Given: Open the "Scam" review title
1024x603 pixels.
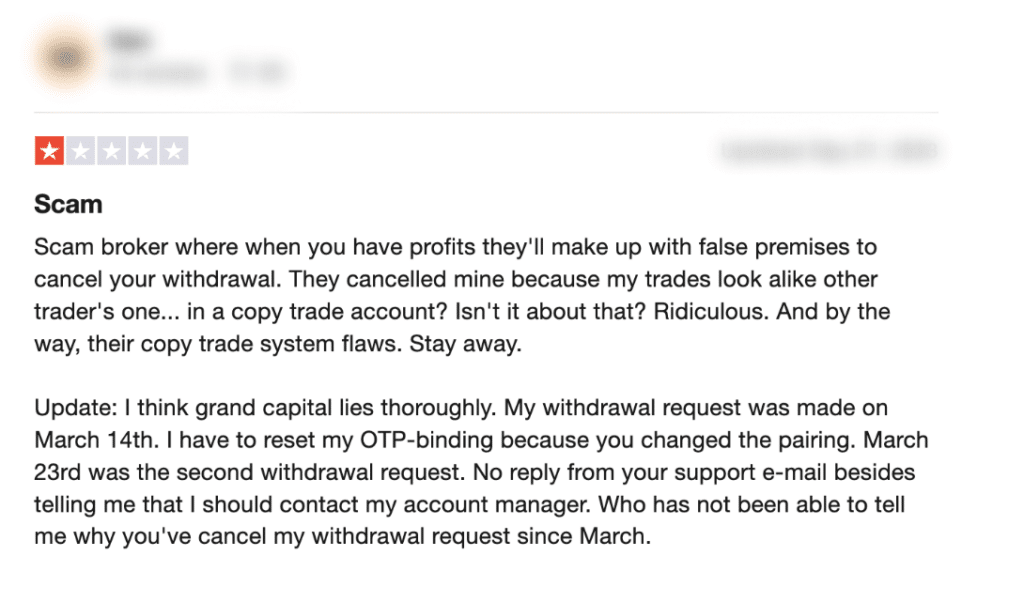Looking at the screenshot, I should point(68,205).
